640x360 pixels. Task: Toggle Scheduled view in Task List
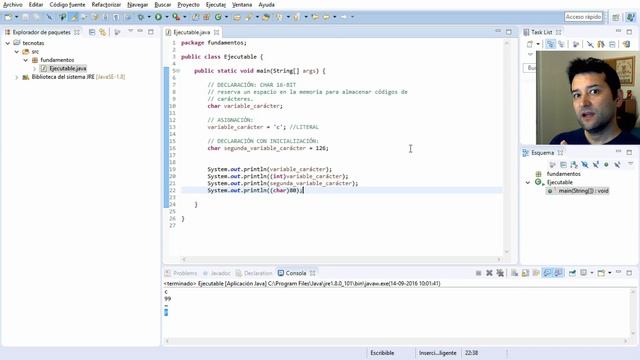(561, 44)
